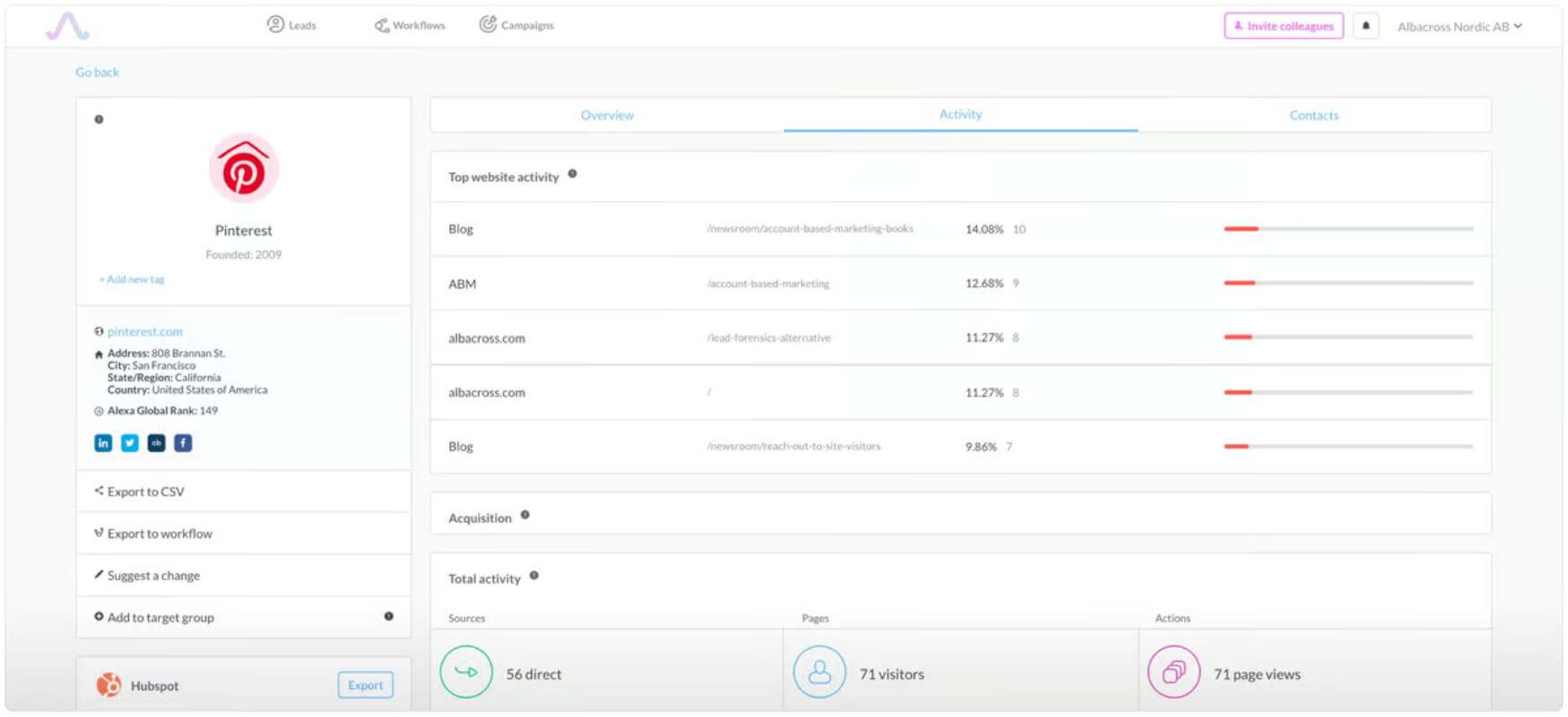Click the blue visitors icon
This screenshot has width=1568, height=717.
819,672
